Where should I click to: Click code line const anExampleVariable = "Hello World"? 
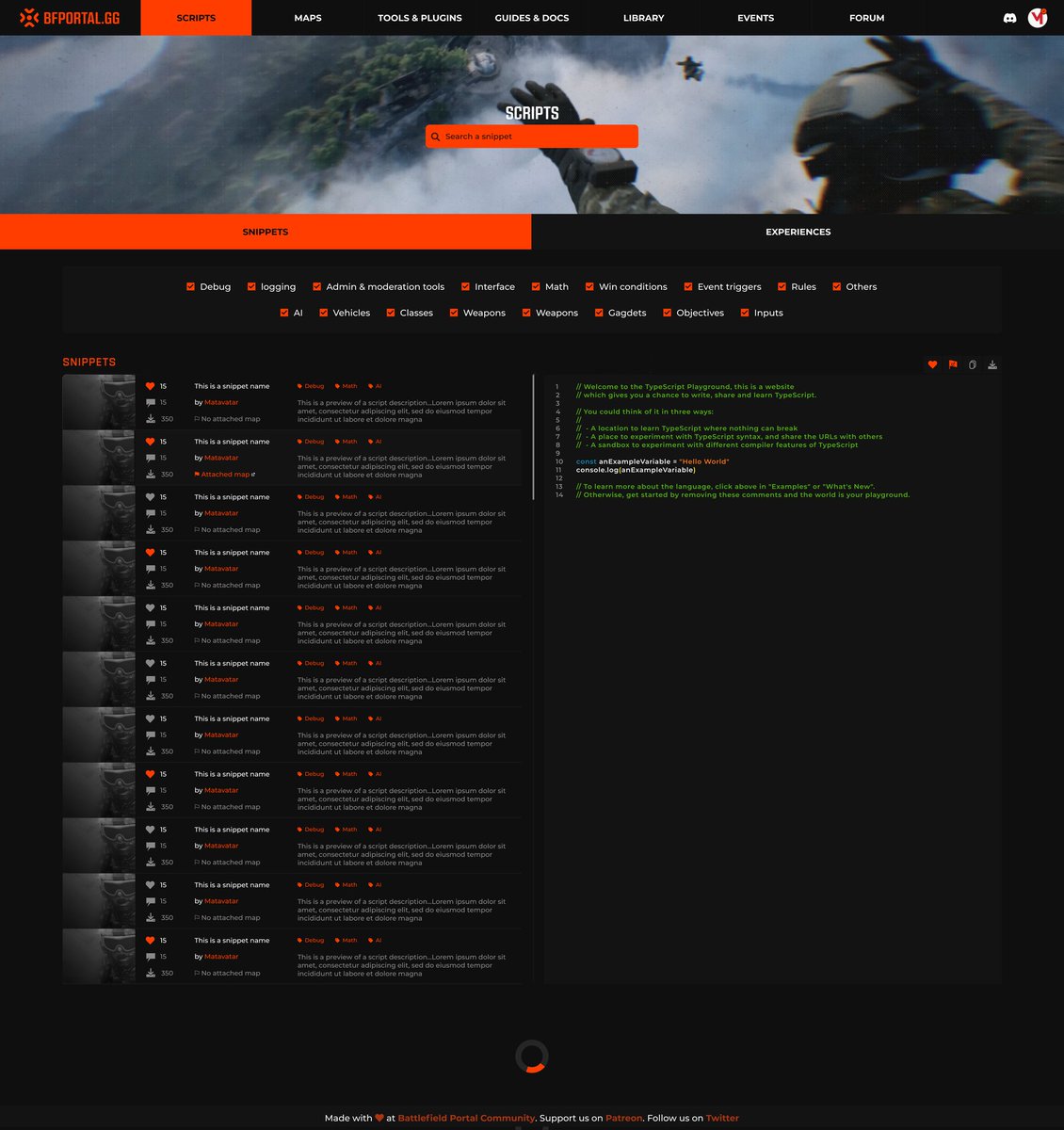[x=653, y=461]
